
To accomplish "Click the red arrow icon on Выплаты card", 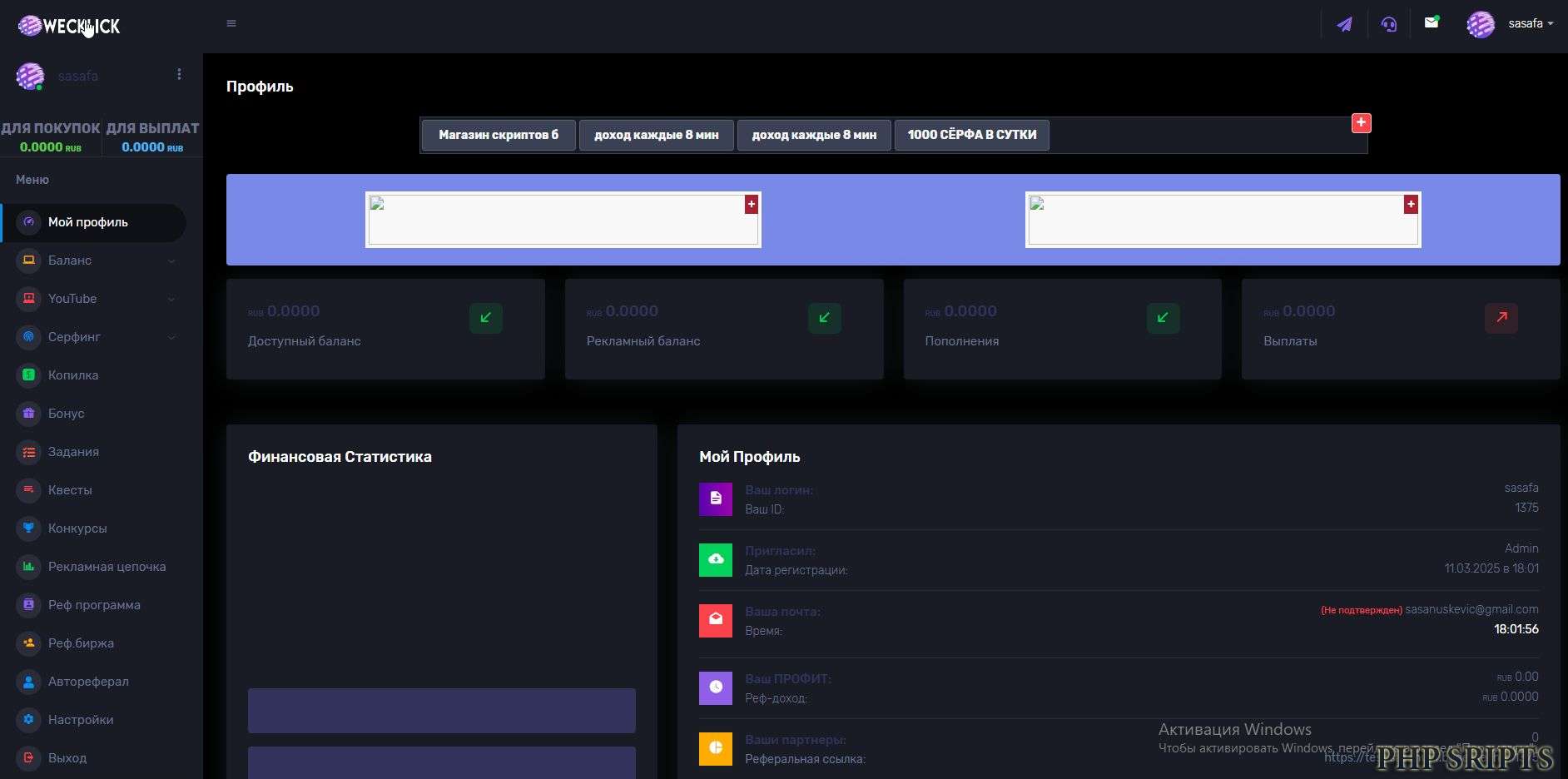I will point(1501,317).
